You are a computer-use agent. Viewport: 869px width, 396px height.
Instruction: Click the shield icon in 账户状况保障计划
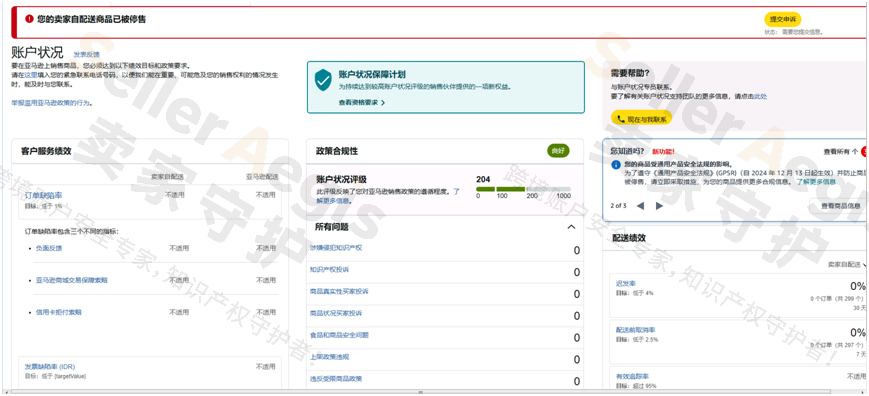[323, 81]
